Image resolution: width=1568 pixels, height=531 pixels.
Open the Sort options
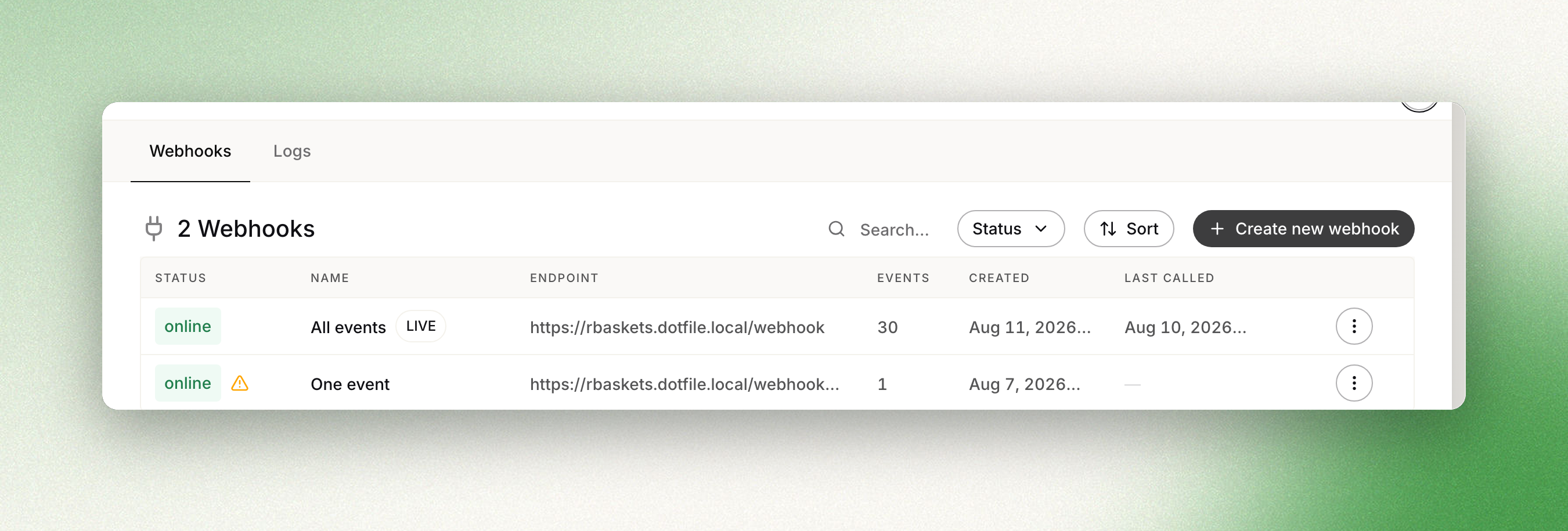click(x=1129, y=229)
